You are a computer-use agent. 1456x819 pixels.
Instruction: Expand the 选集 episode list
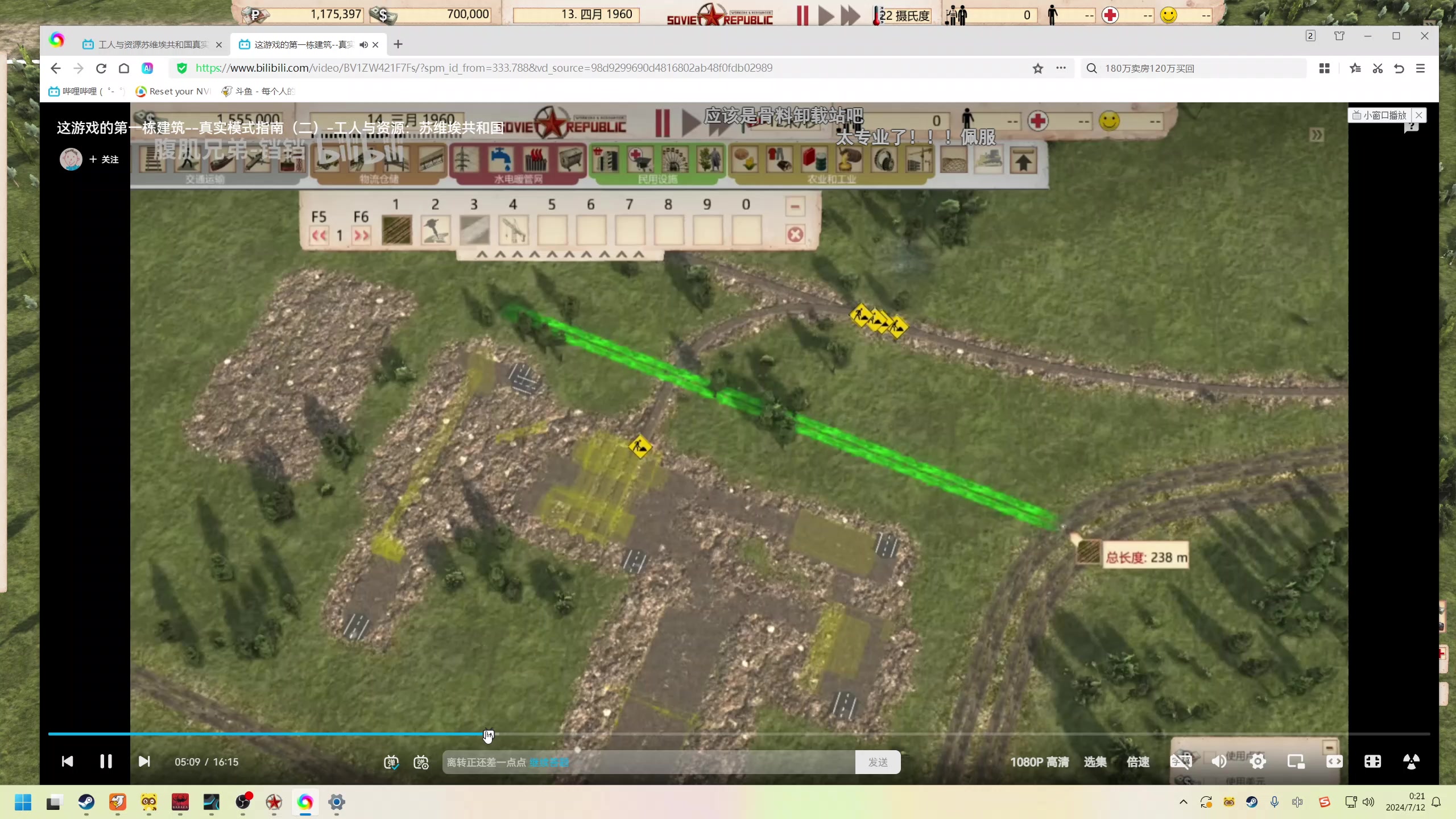tap(1095, 762)
